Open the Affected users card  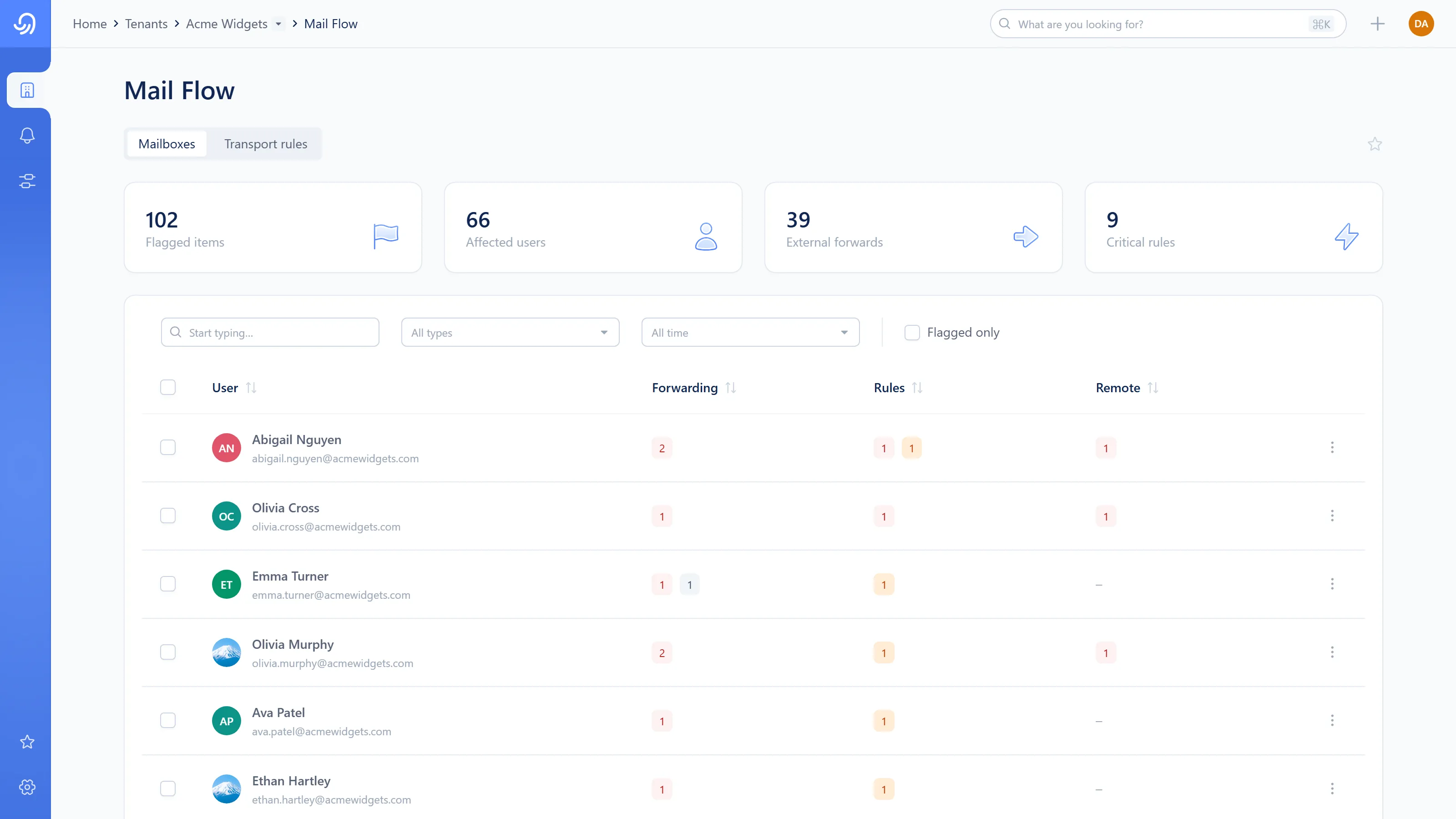(x=593, y=228)
